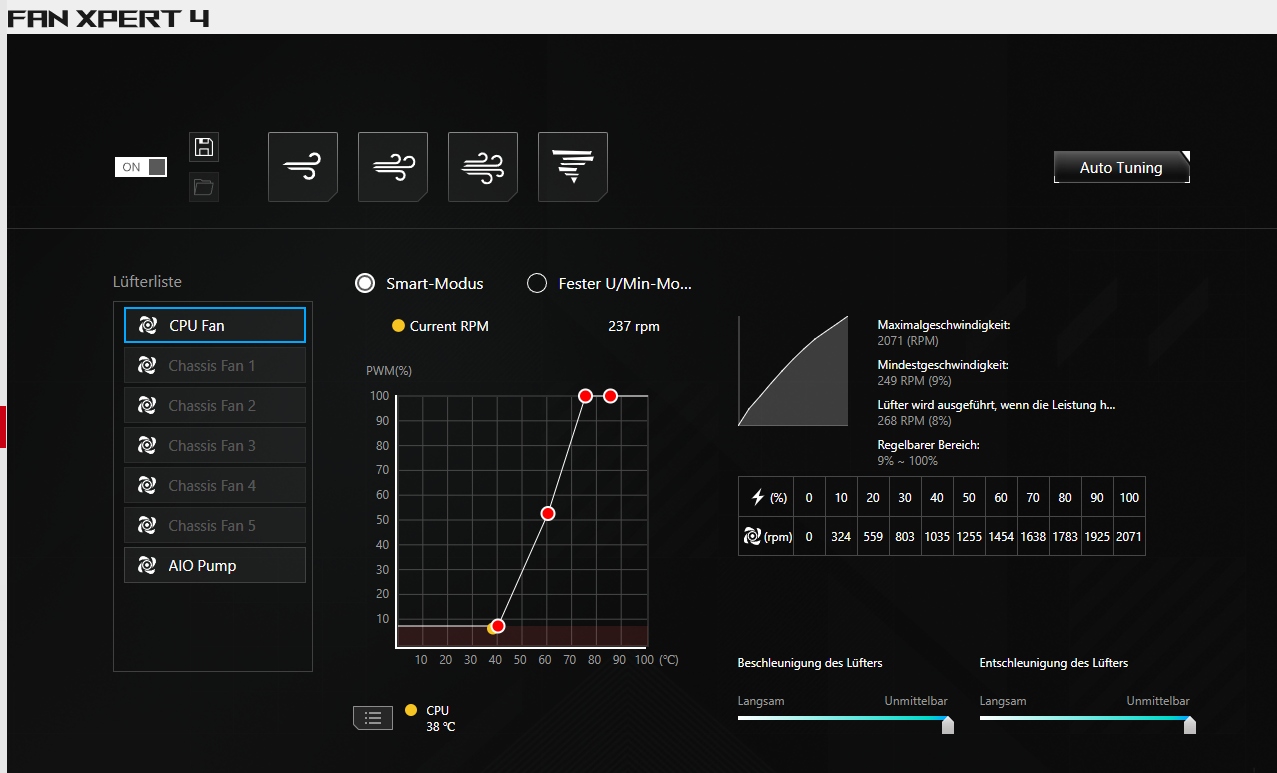Open the temperature source list button
The width and height of the screenshot is (1277, 773).
373,717
